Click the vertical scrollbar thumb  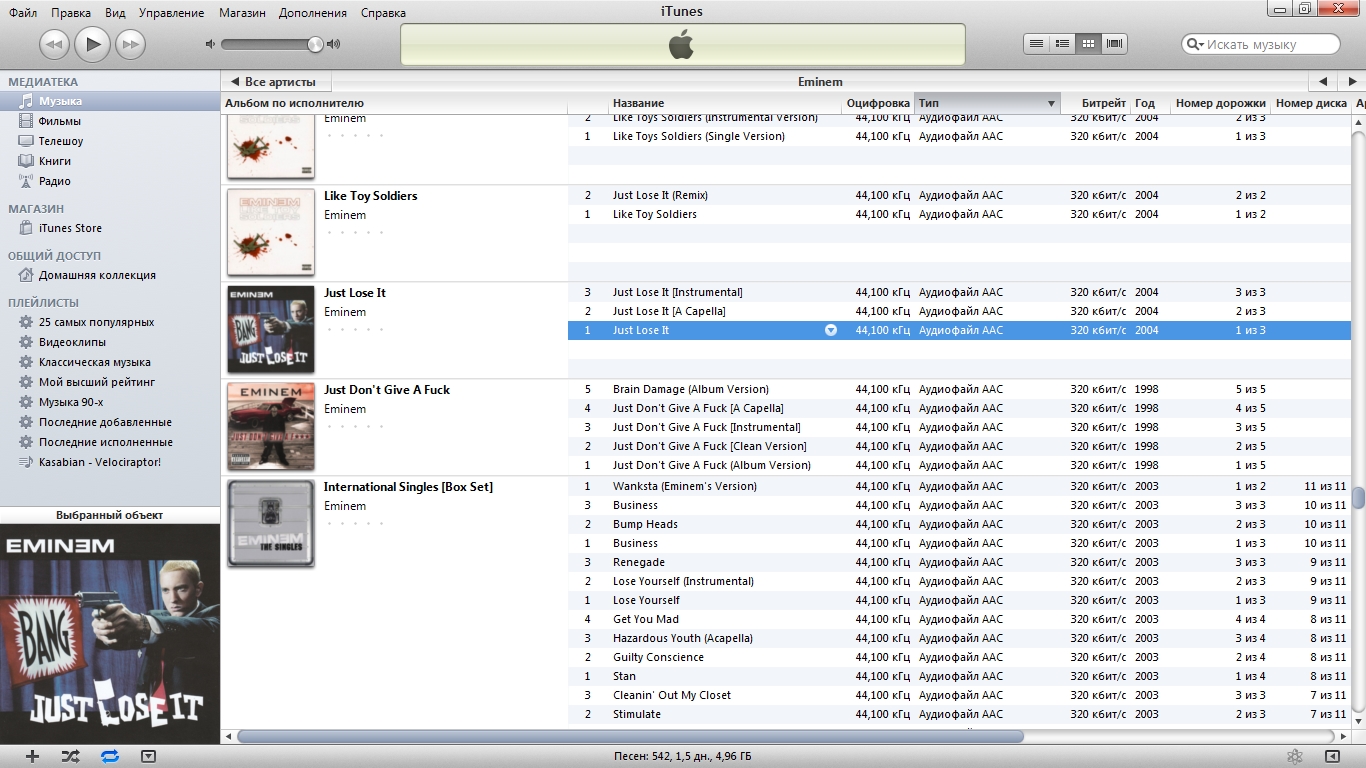click(1358, 497)
